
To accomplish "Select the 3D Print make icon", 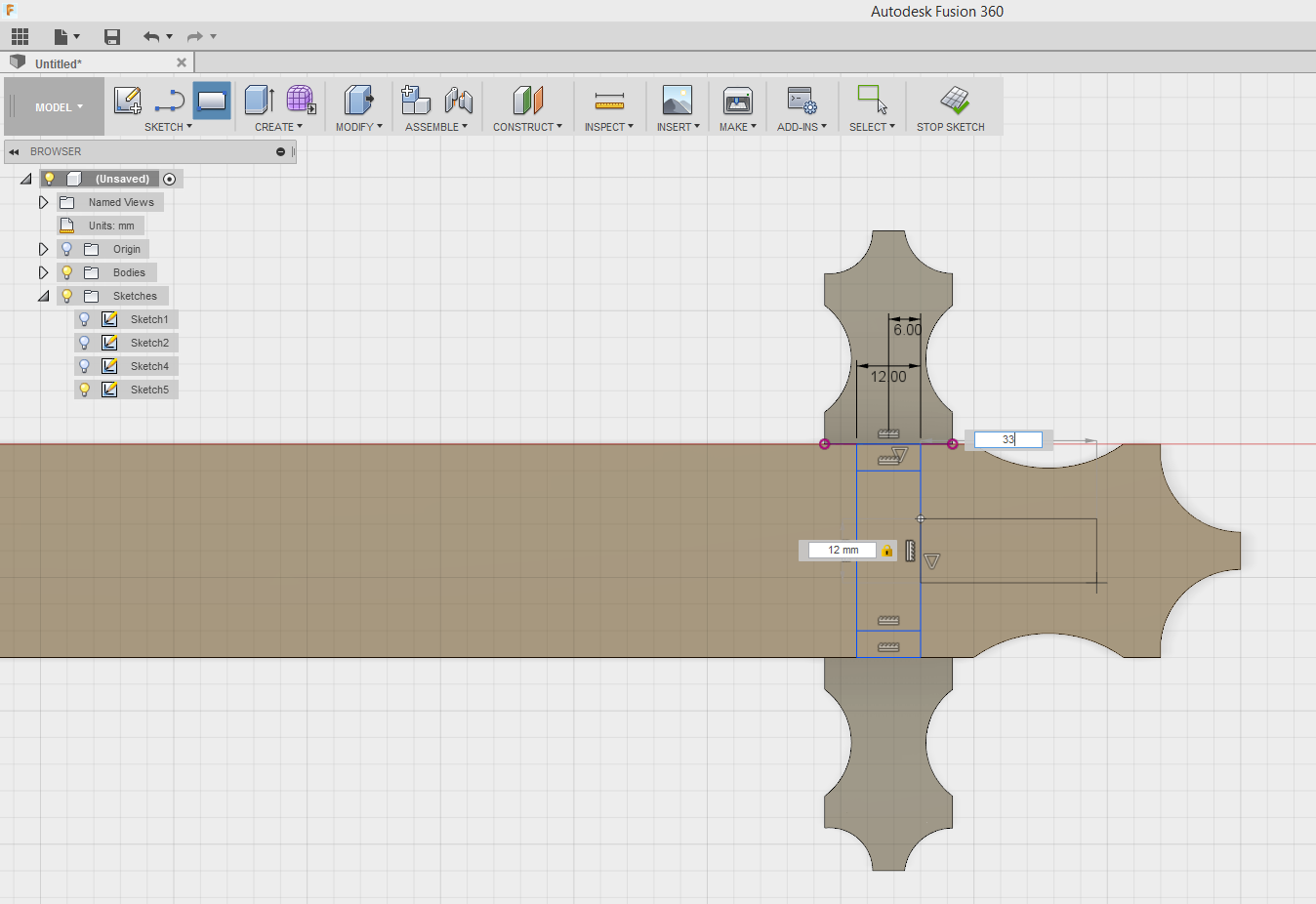I will click(x=737, y=101).
